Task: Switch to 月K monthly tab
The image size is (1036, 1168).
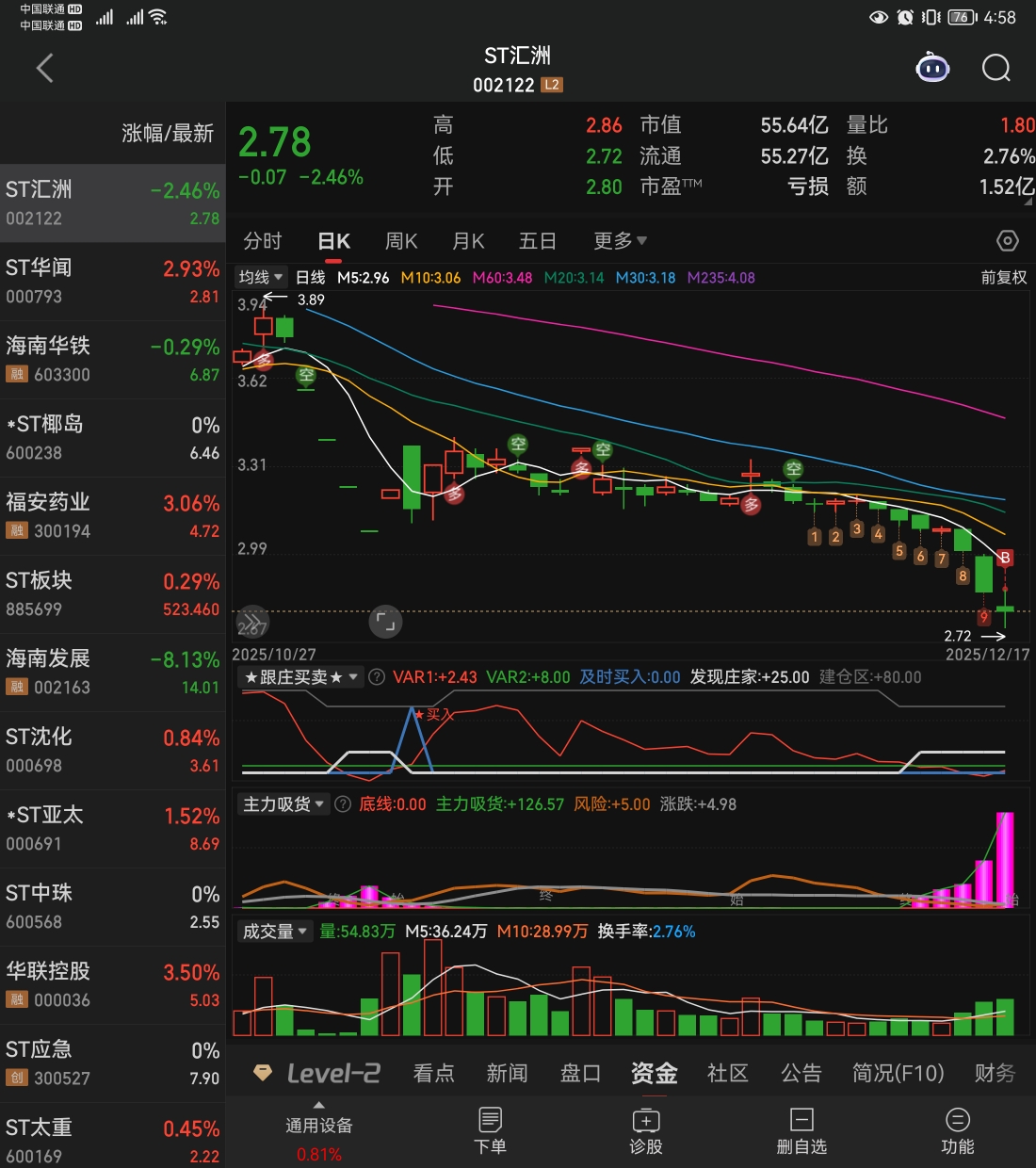Action: (x=468, y=241)
